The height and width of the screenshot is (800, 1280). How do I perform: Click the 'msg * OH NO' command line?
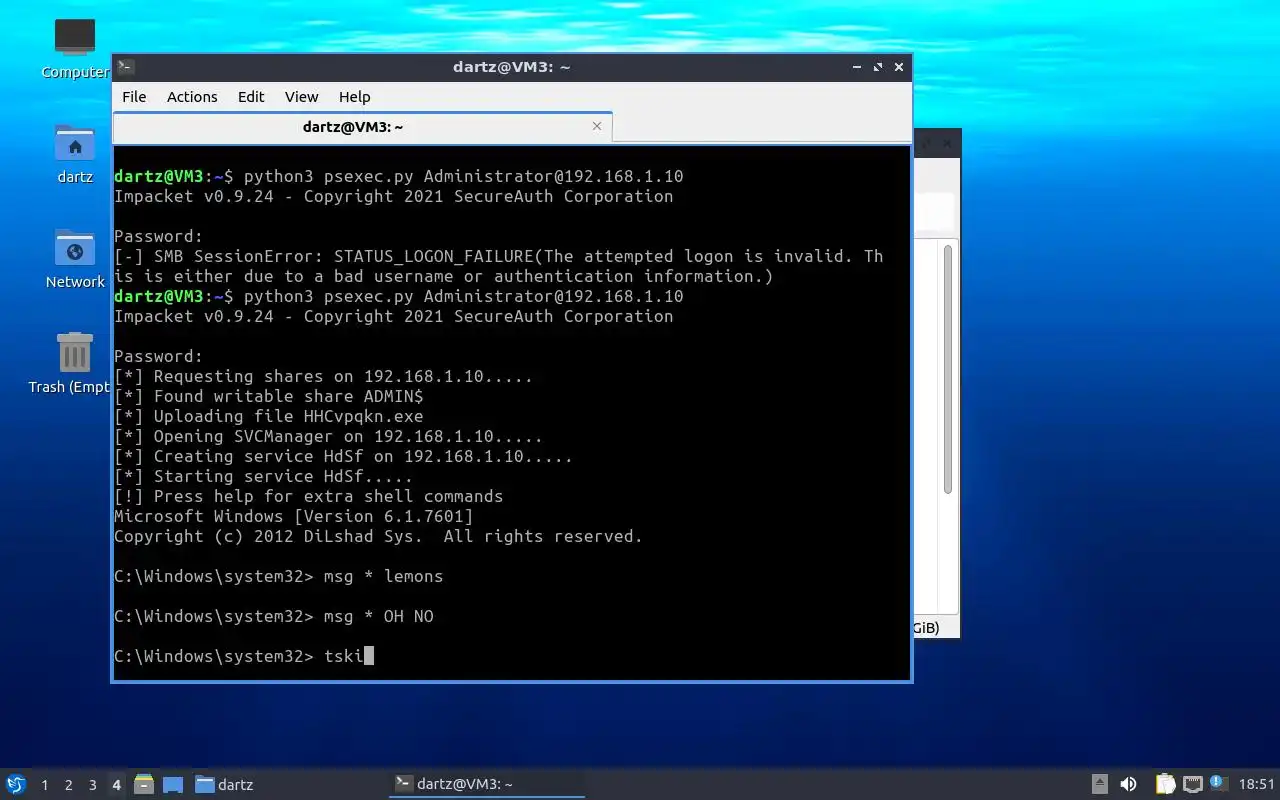pyautogui.click(x=274, y=617)
